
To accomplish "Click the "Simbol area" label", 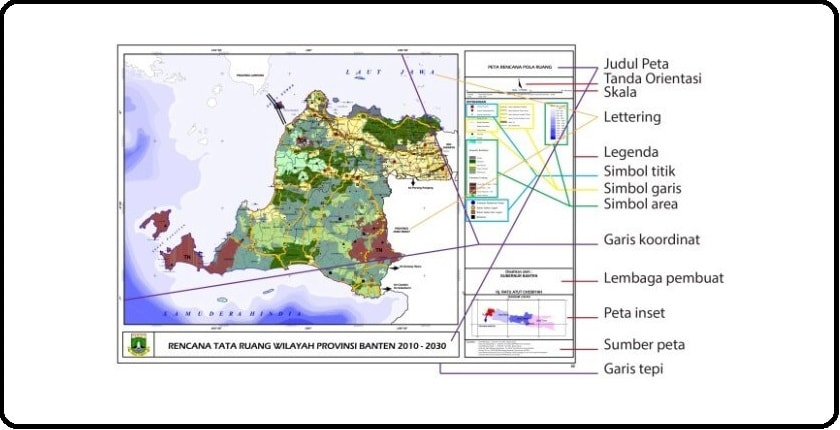I will (640, 204).
